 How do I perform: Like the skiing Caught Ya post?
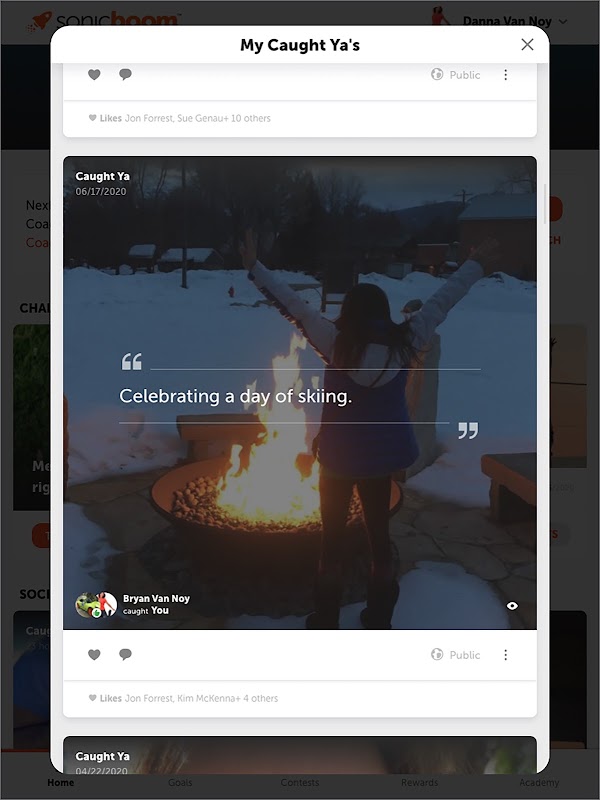coord(94,655)
